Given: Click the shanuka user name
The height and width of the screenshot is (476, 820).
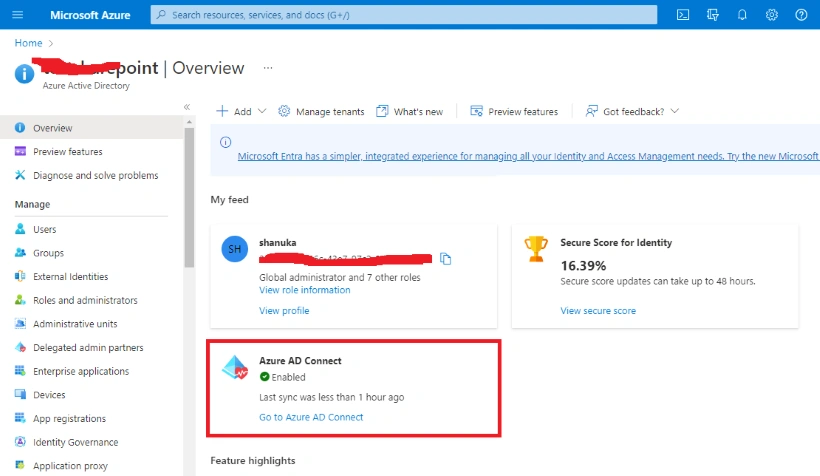Looking at the screenshot, I should pyautogui.click(x=278, y=243).
